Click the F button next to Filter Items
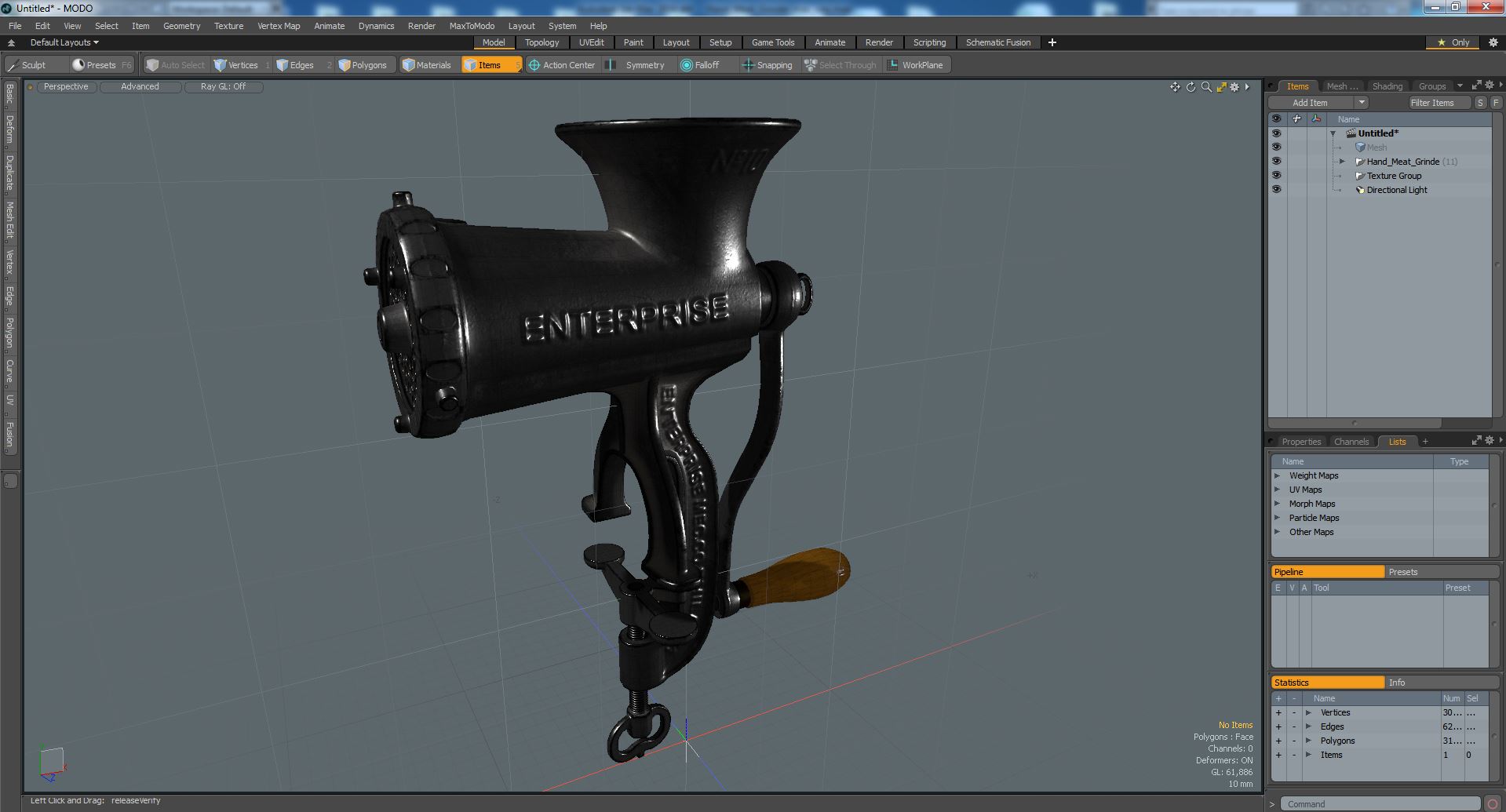The image size is (1506, 812). click(x=1496, y=103)
